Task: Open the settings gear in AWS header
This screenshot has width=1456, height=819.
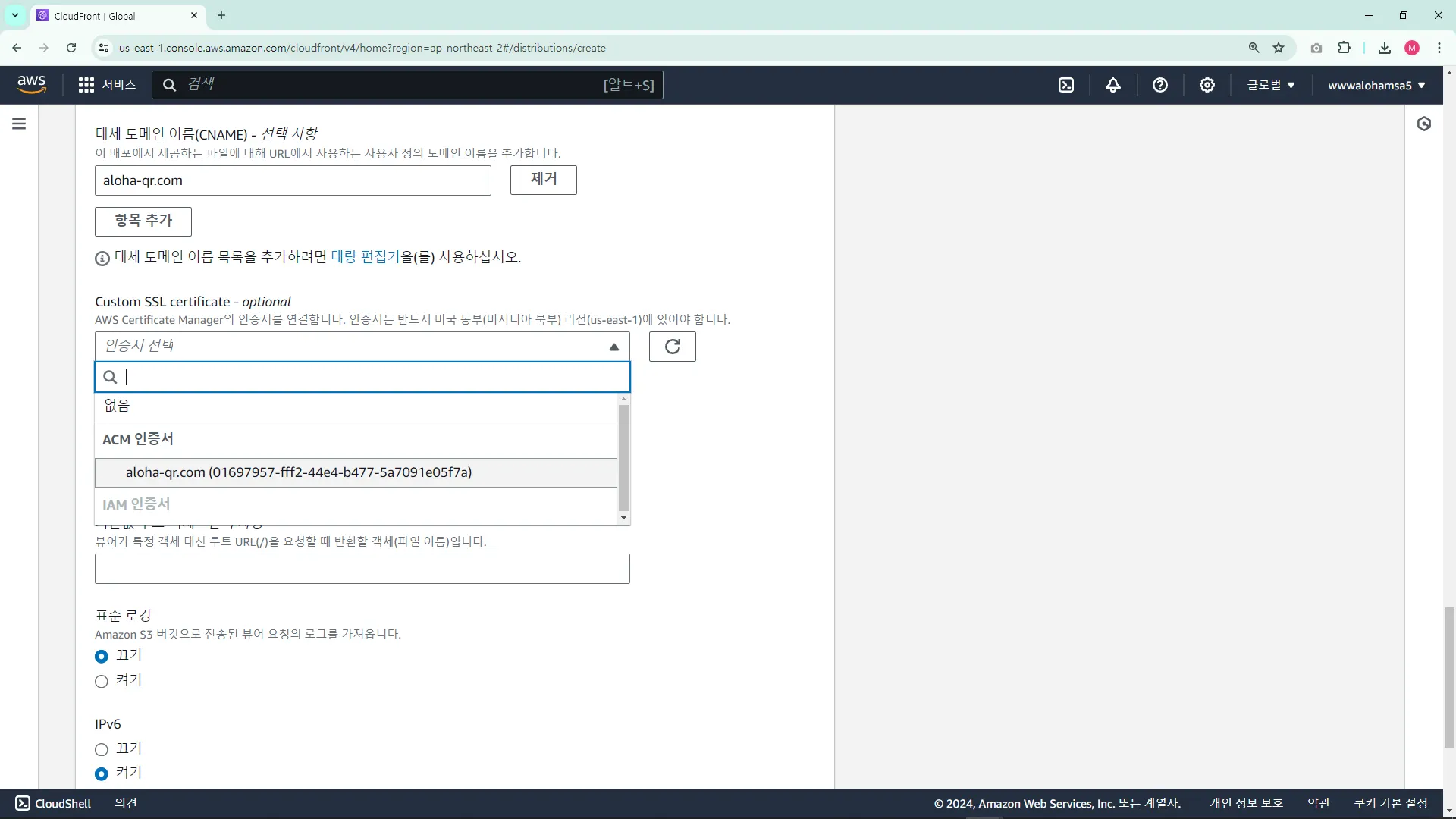Action: [x=1207, y=85]
